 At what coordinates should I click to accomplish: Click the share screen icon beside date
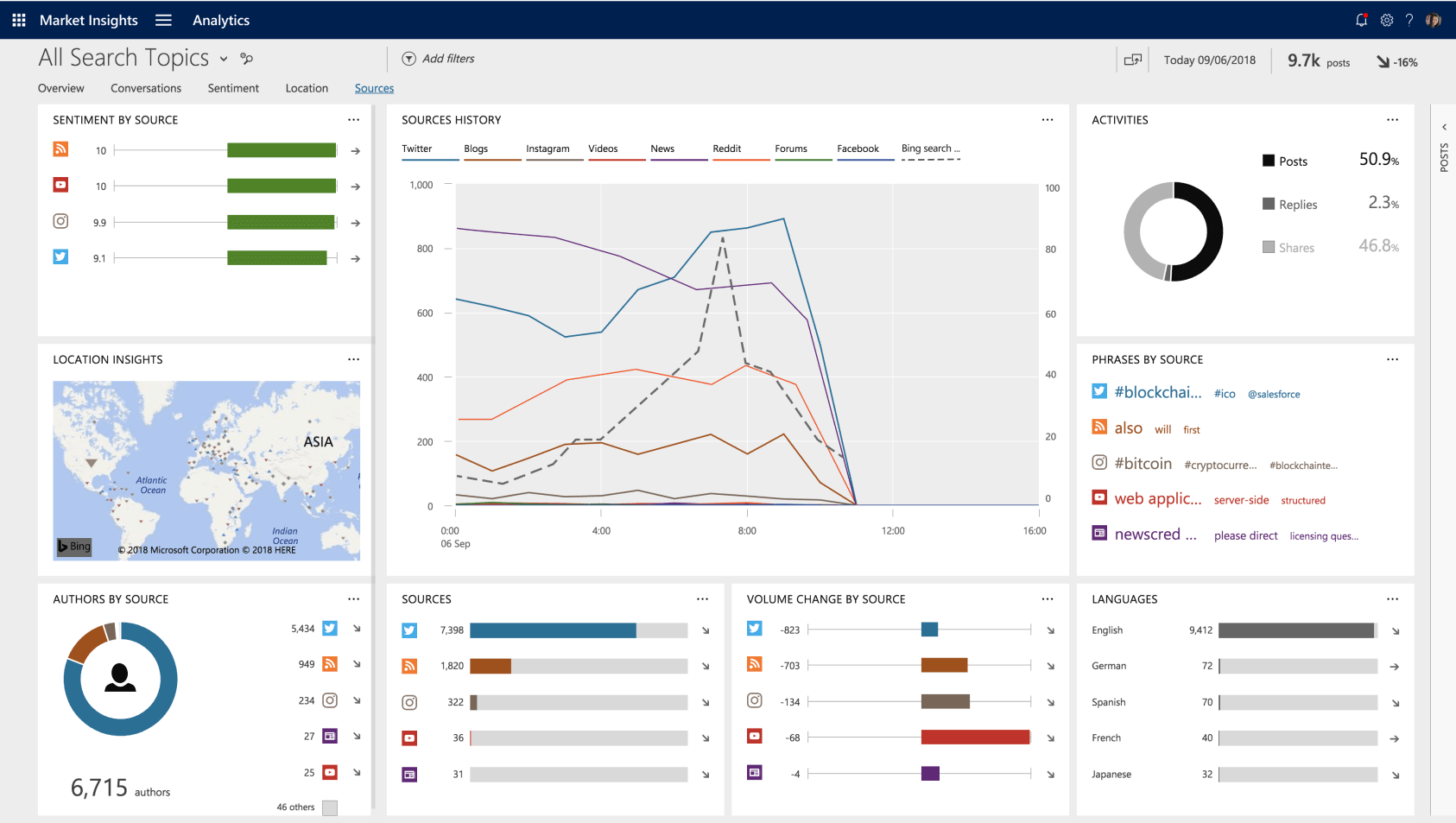click(1132, 60)
